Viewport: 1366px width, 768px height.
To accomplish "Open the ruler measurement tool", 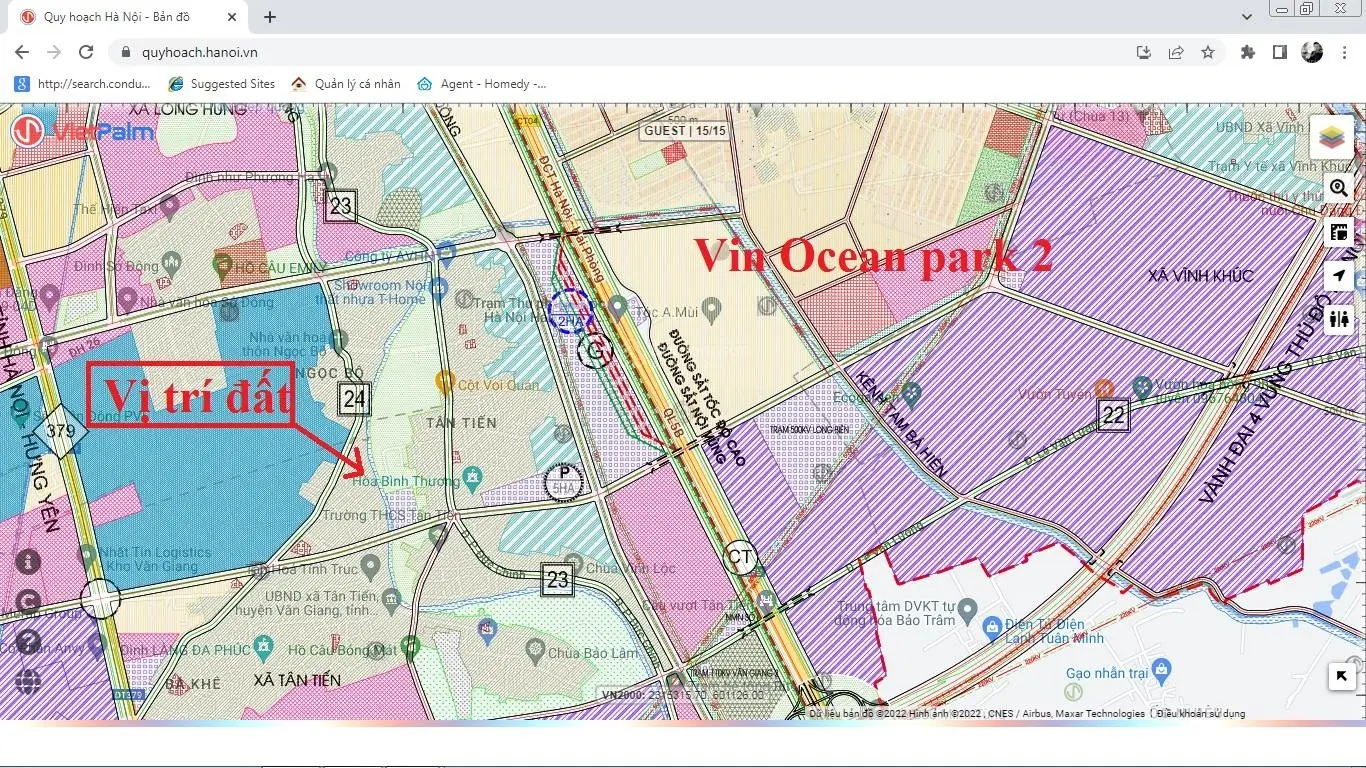I will (x=1339, y=232).
